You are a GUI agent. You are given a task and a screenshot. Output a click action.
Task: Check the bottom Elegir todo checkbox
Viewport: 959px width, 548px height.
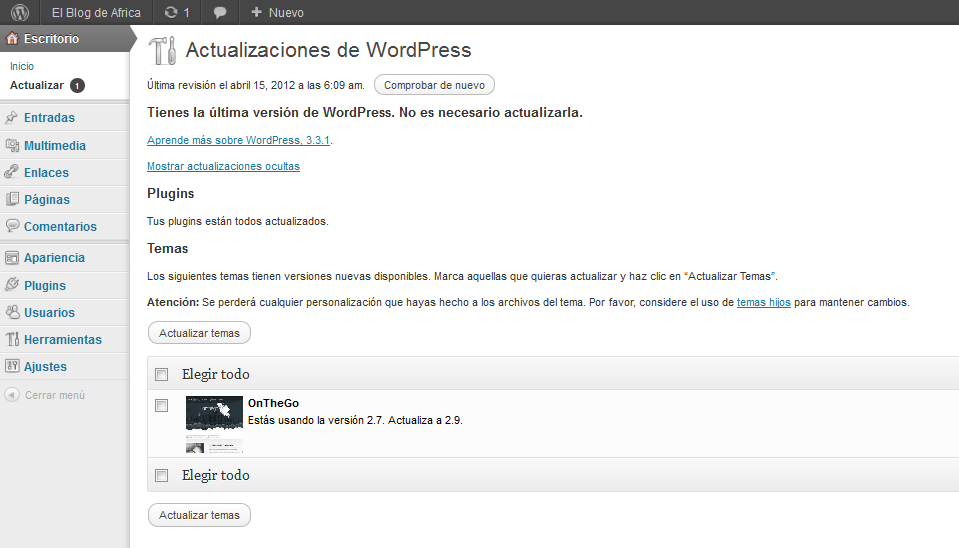click(161, 475)
